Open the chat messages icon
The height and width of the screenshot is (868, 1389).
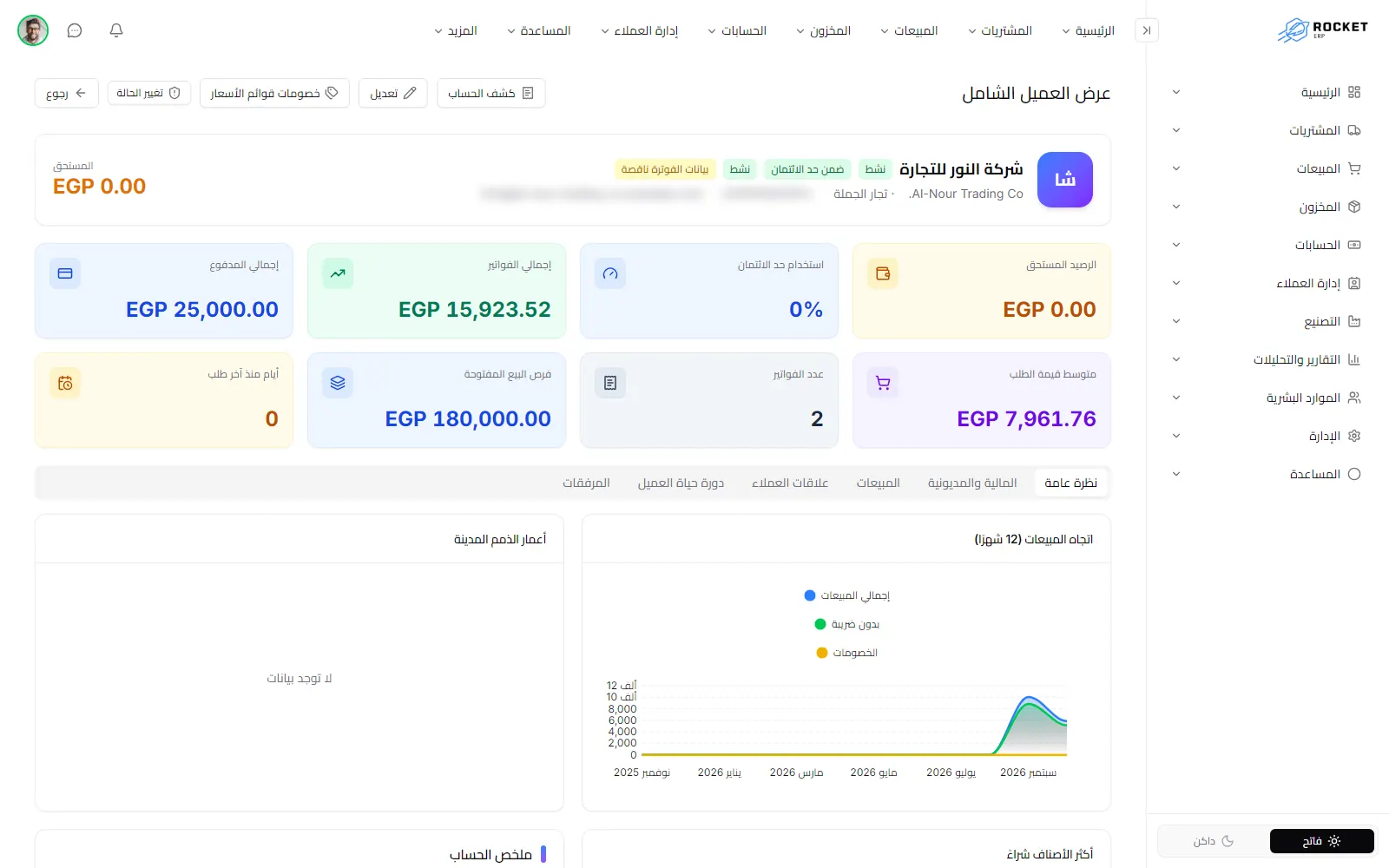point(75,30)
